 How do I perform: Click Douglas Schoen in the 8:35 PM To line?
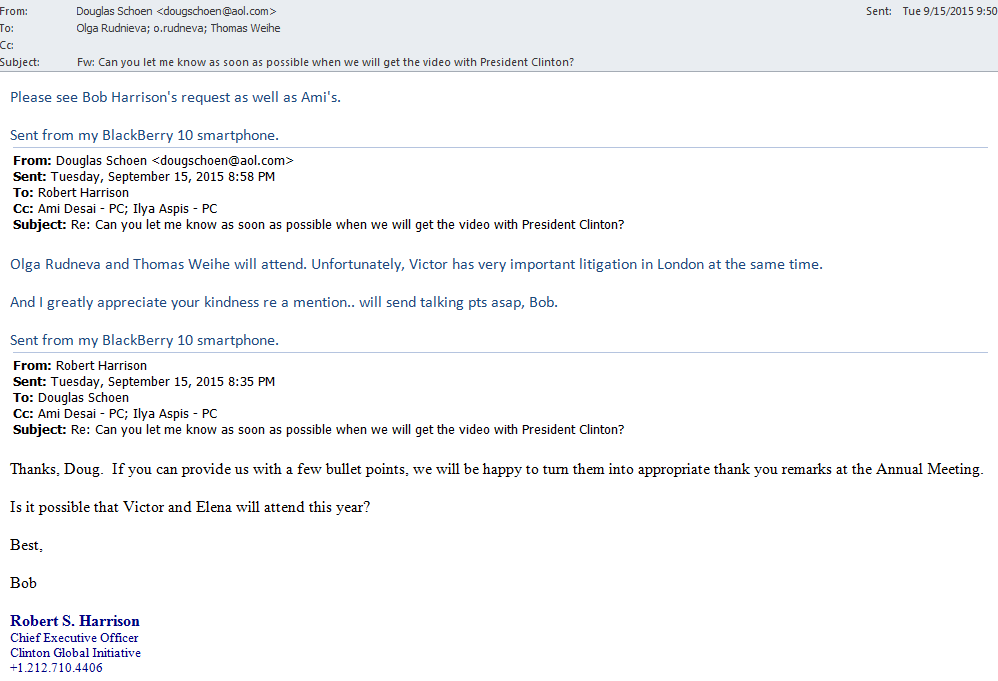pyautogui.click(x=84, y=398)
